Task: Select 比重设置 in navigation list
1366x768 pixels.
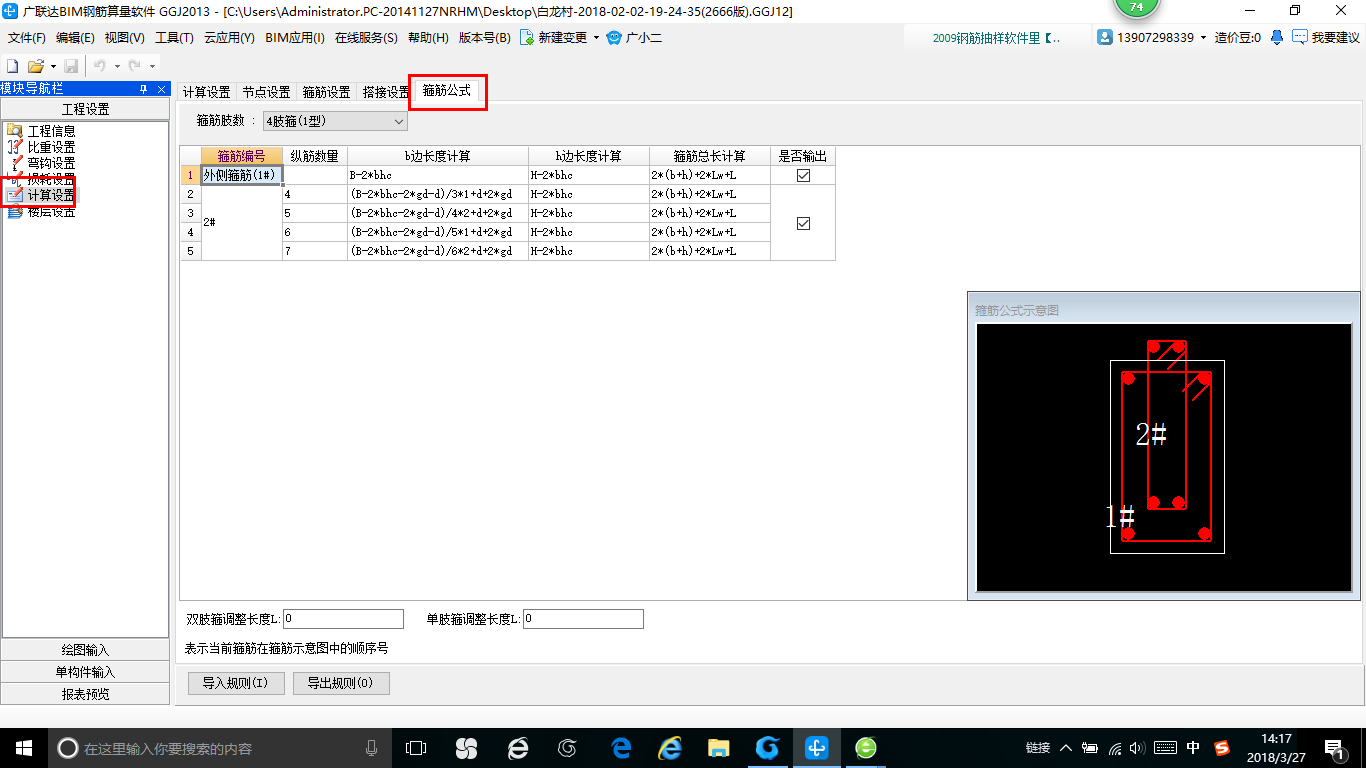Action: point(51,147)
